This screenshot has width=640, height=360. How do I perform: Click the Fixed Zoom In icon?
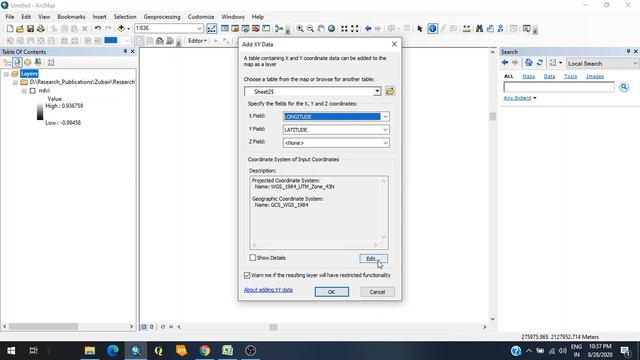tap(344, 29)
